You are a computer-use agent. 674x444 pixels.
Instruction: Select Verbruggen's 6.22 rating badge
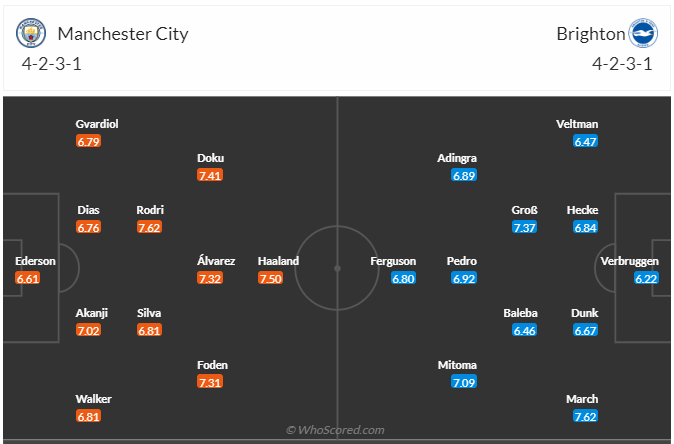click(647, 278)
